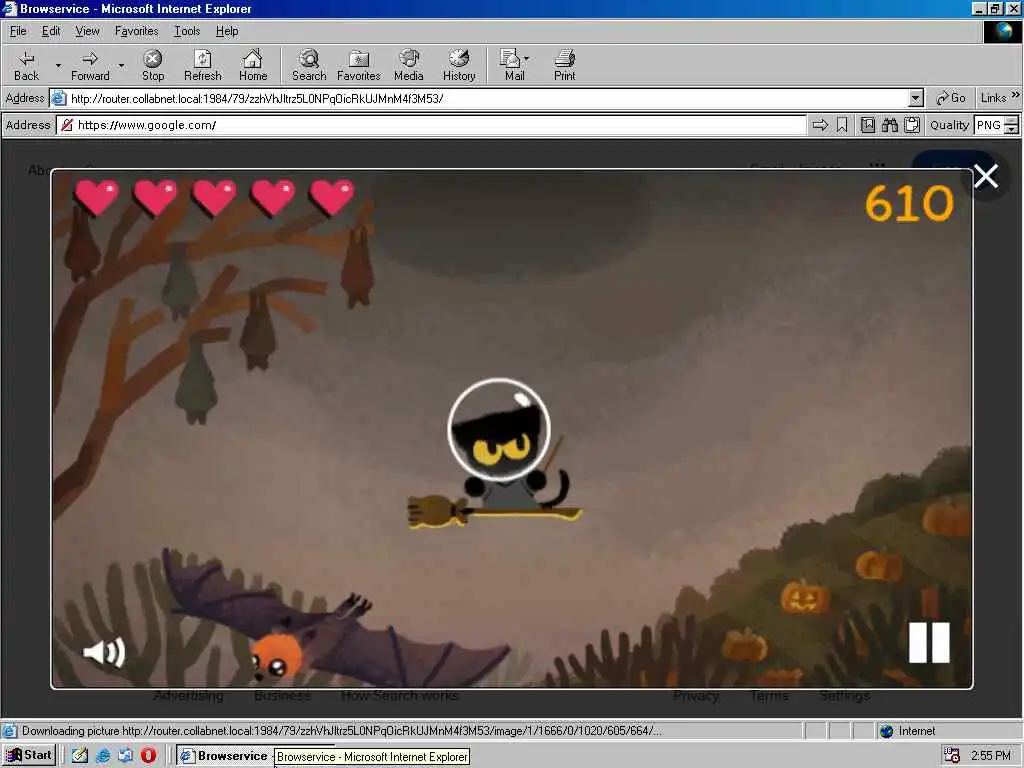
Task: Click the Forward toolbar button
Action: (90, 65)
